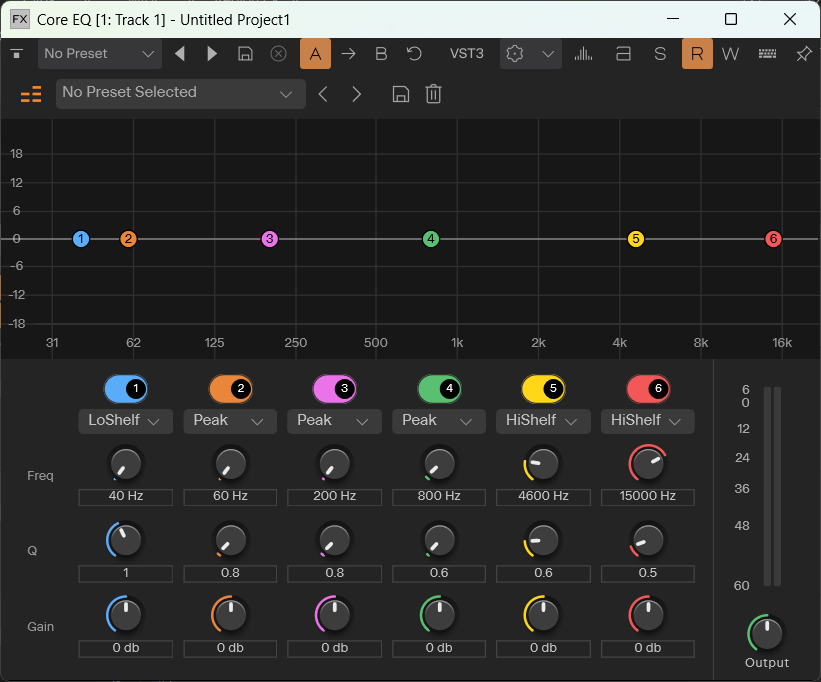
Task: Toggle automation Read R button
Action: [x=697, y=53]
